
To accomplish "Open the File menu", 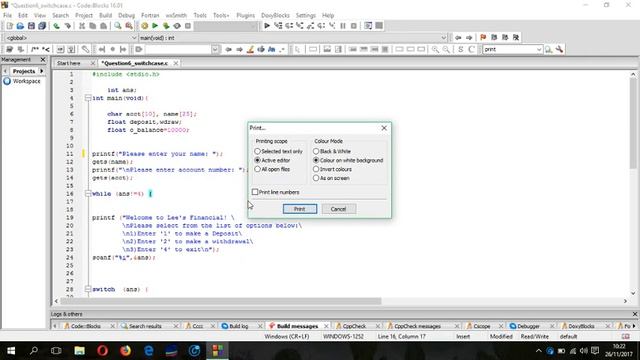I will 7,15.
